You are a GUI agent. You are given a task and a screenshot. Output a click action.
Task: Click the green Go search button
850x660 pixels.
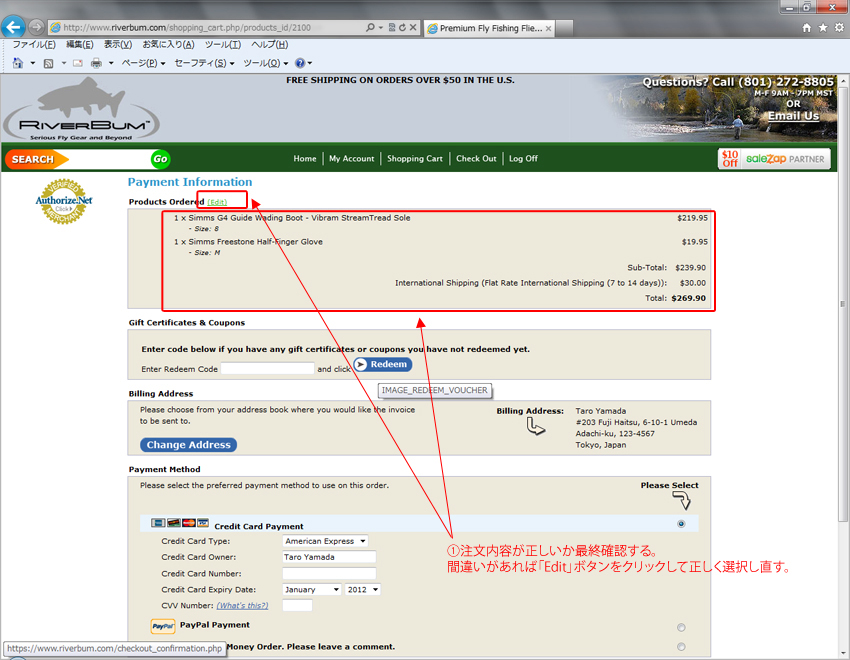click(160, 159)
